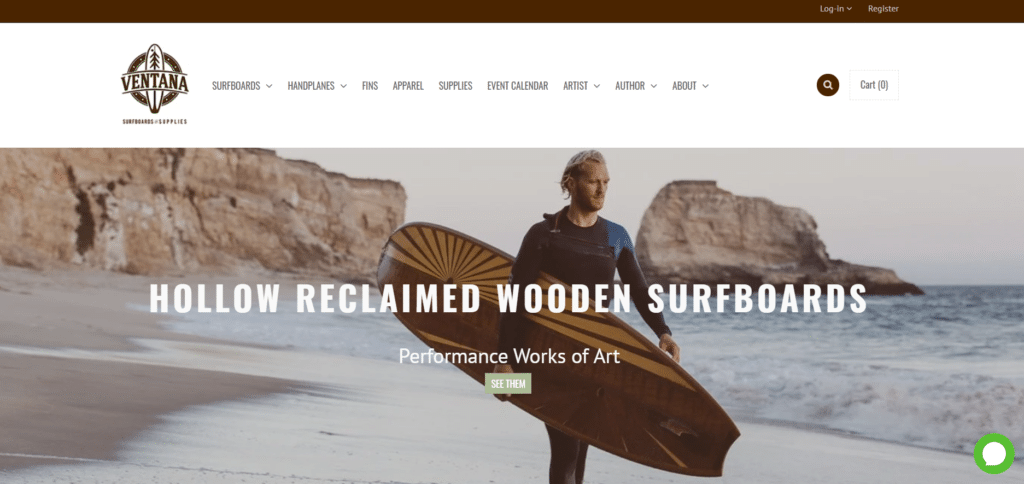Click the surfer hero banner image
This screenshot has height=484, width=1024.
coord(512,316)
